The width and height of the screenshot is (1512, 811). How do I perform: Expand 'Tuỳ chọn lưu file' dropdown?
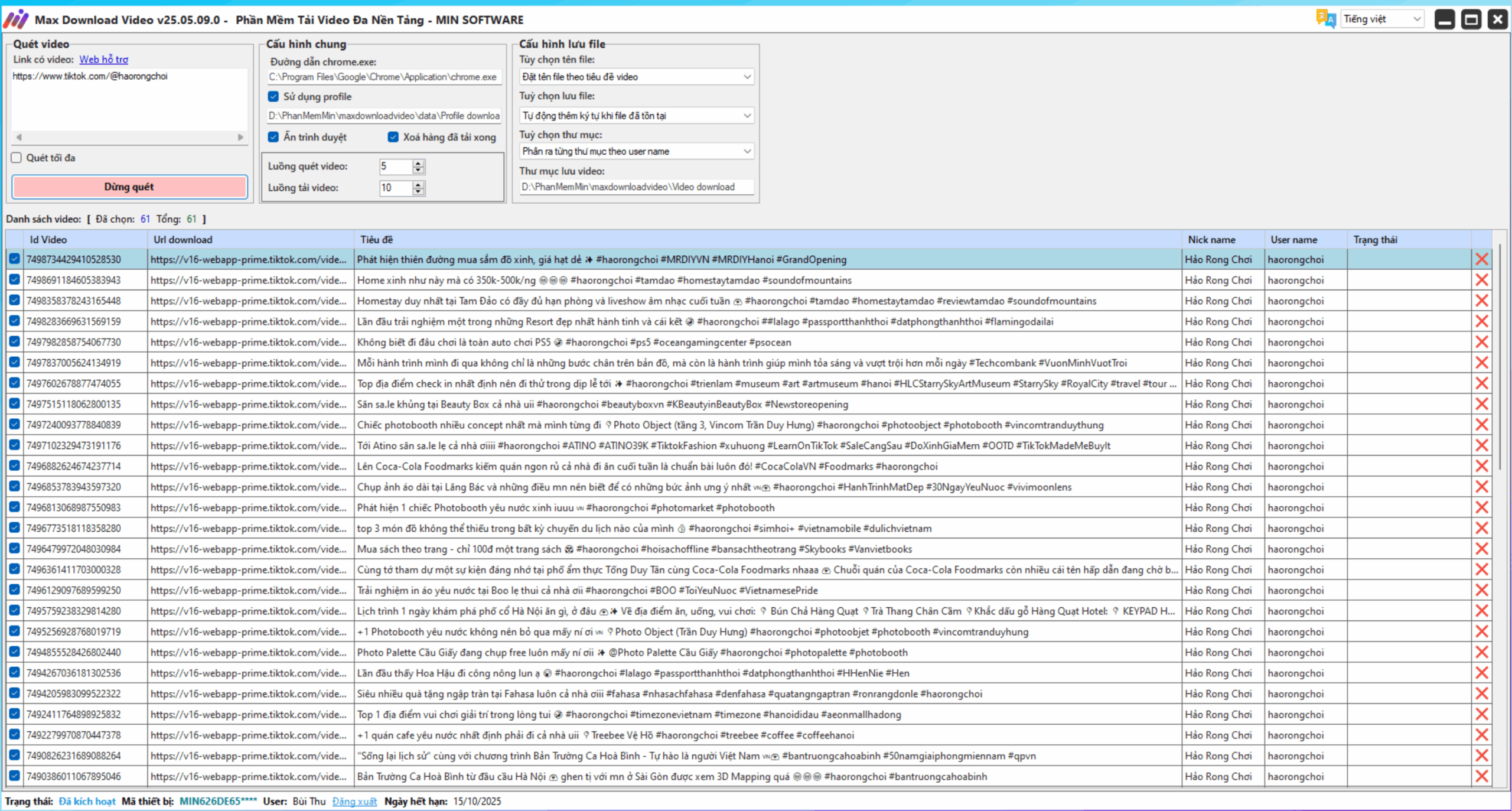click(637, 116)
